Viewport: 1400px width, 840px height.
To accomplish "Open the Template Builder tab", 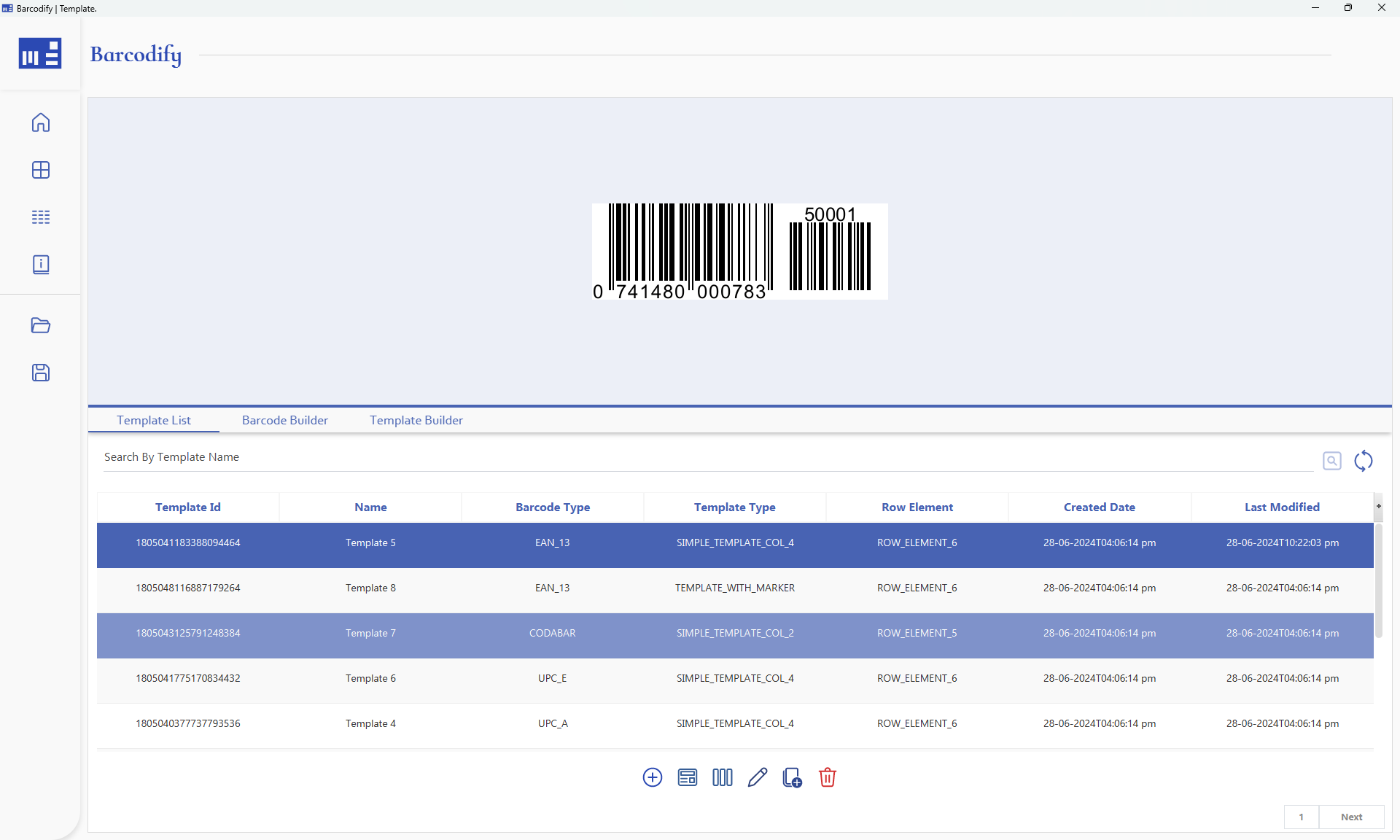I will coord(416,420).
